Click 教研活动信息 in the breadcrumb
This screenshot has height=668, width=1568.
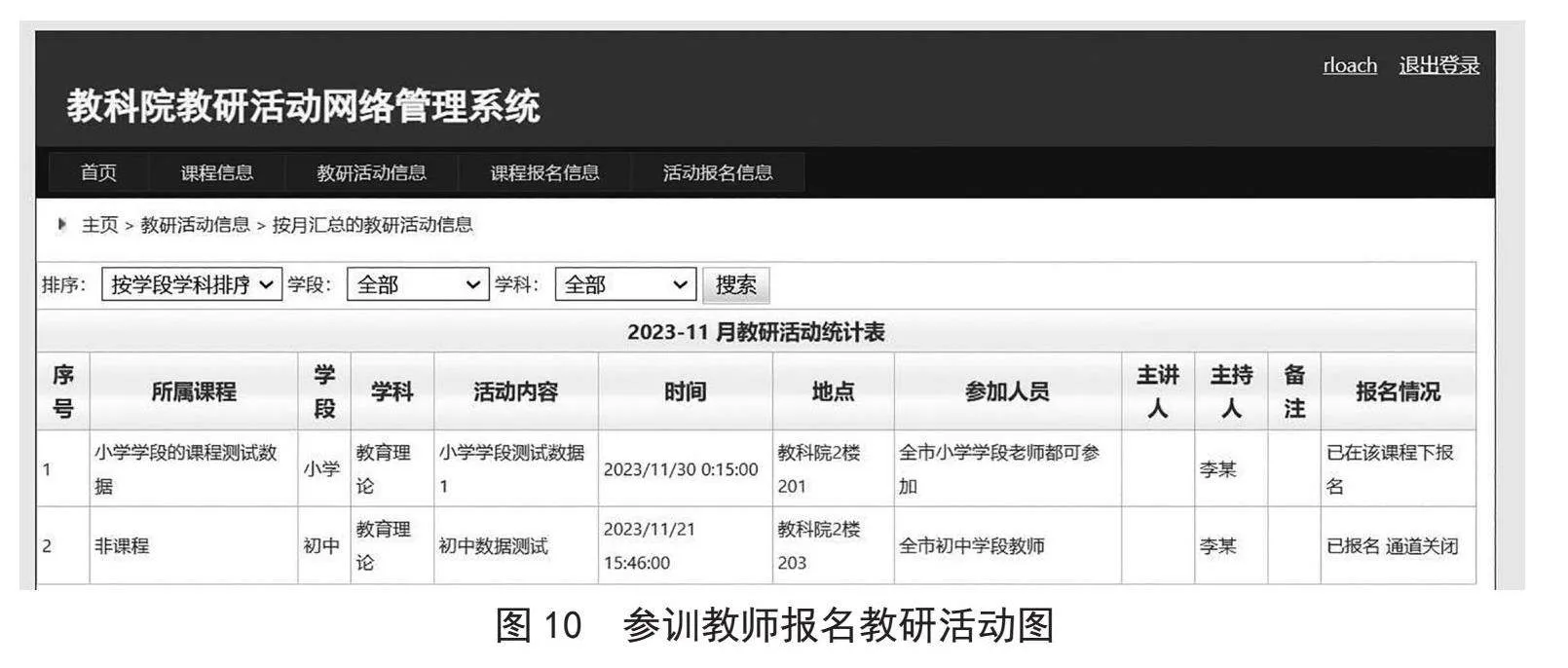(195, 225)
